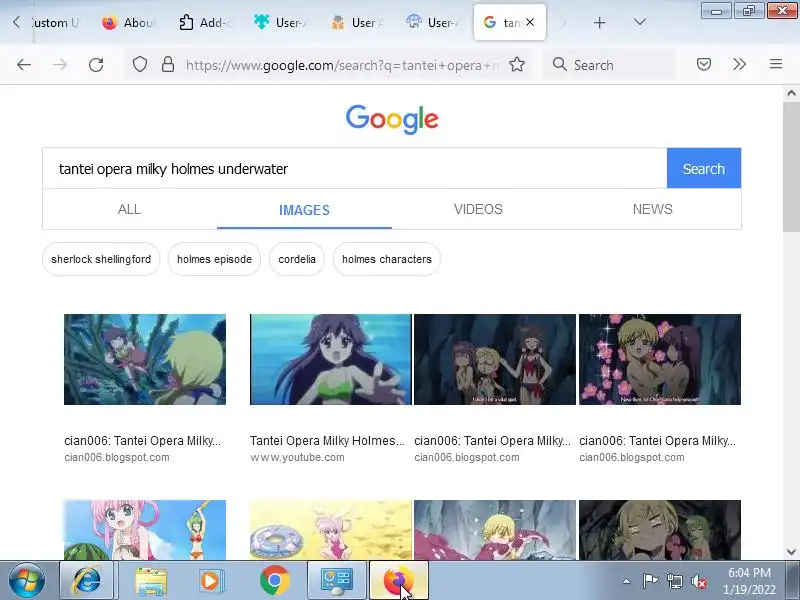Click the muted volume tray icon

tap(698, 581)
